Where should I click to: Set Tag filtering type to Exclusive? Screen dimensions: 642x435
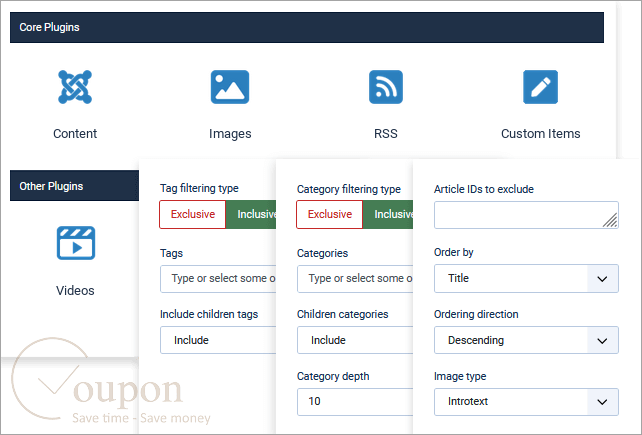tap(192, 214)
